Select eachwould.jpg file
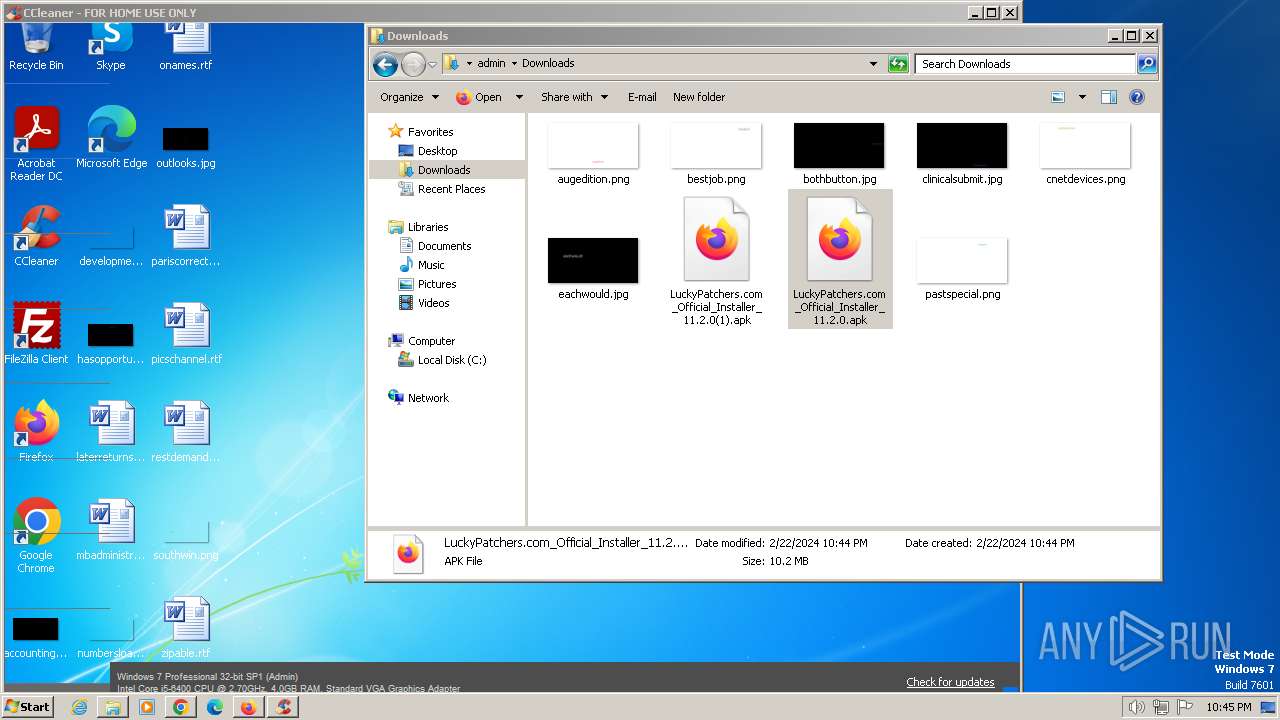 coord(593,269)
